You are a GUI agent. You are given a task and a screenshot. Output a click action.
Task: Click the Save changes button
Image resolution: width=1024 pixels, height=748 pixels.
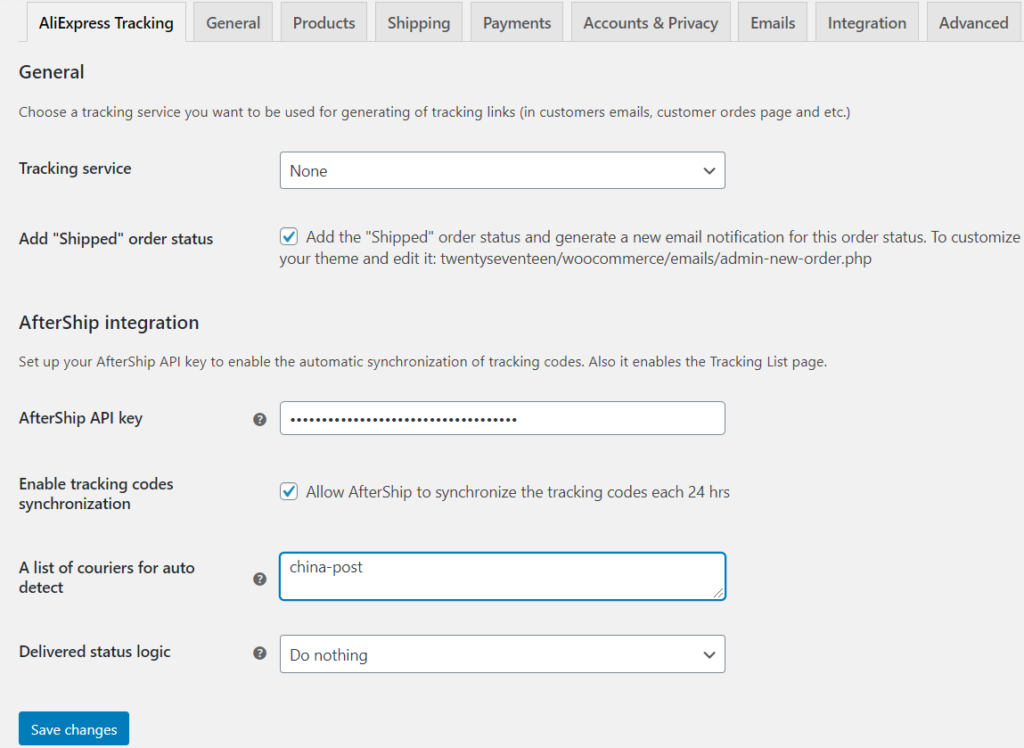(73, 728)
